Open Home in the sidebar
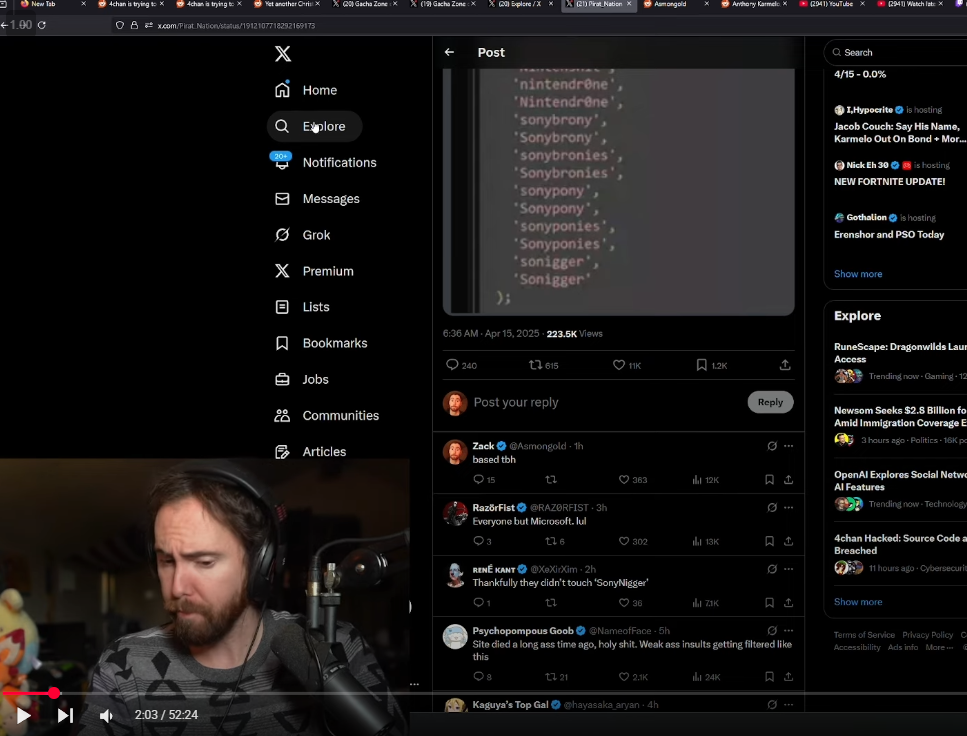This screenshot has width=967, height=736. 306,90
